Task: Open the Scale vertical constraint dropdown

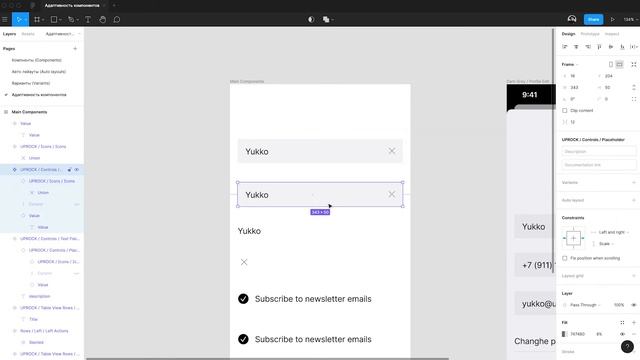Action: pyautogui.click(x=607, y=244)
